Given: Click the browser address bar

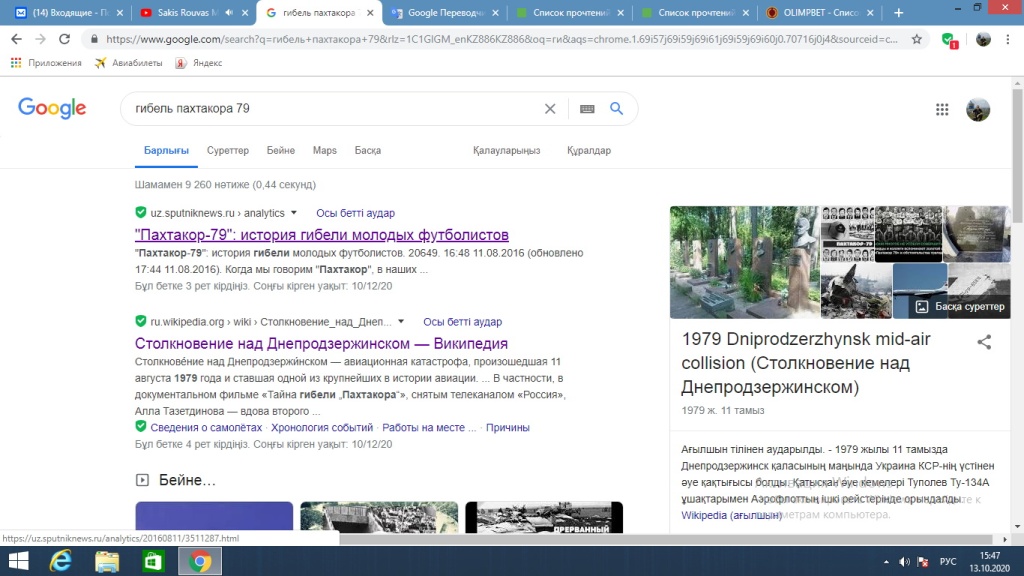Looking at the screenshot, I should pos(502,39).
